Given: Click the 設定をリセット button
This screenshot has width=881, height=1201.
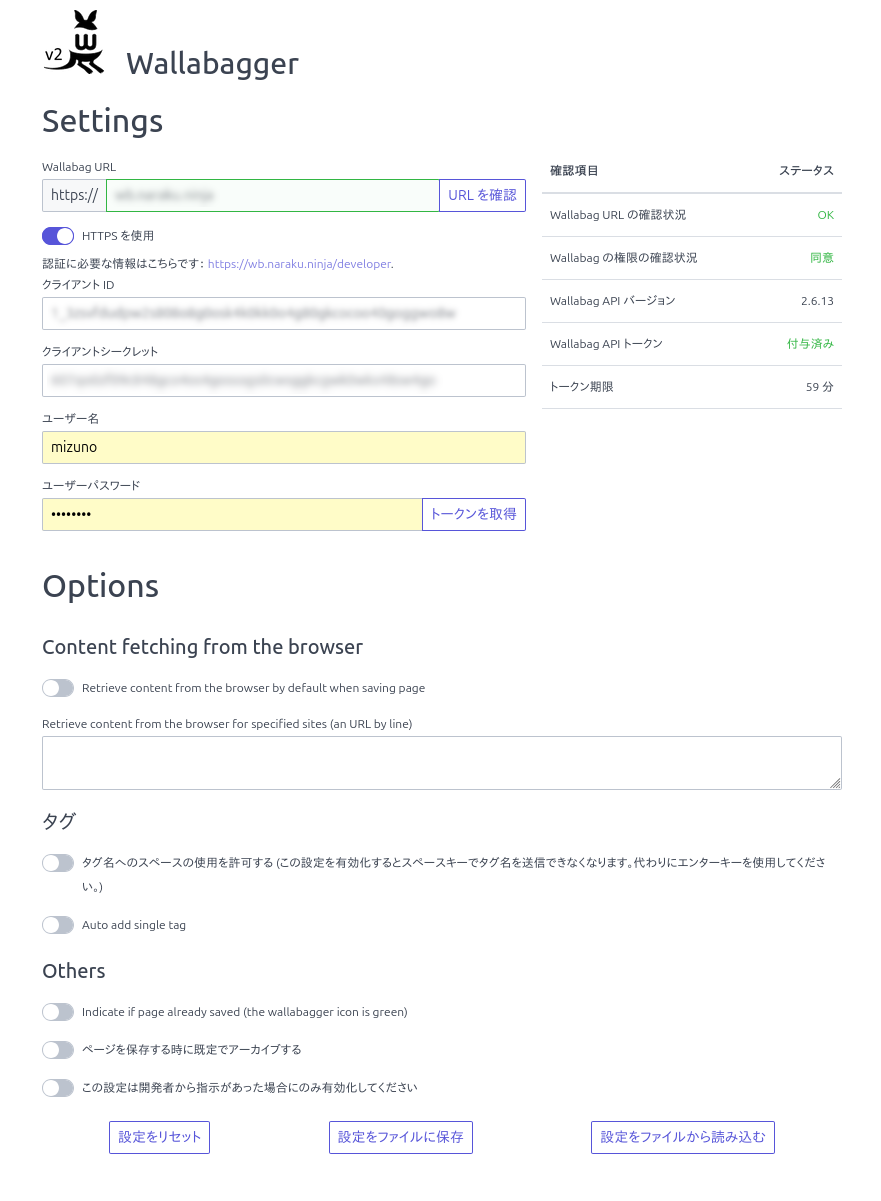Looking at the screenshot, I should [x=159, y=1138].
